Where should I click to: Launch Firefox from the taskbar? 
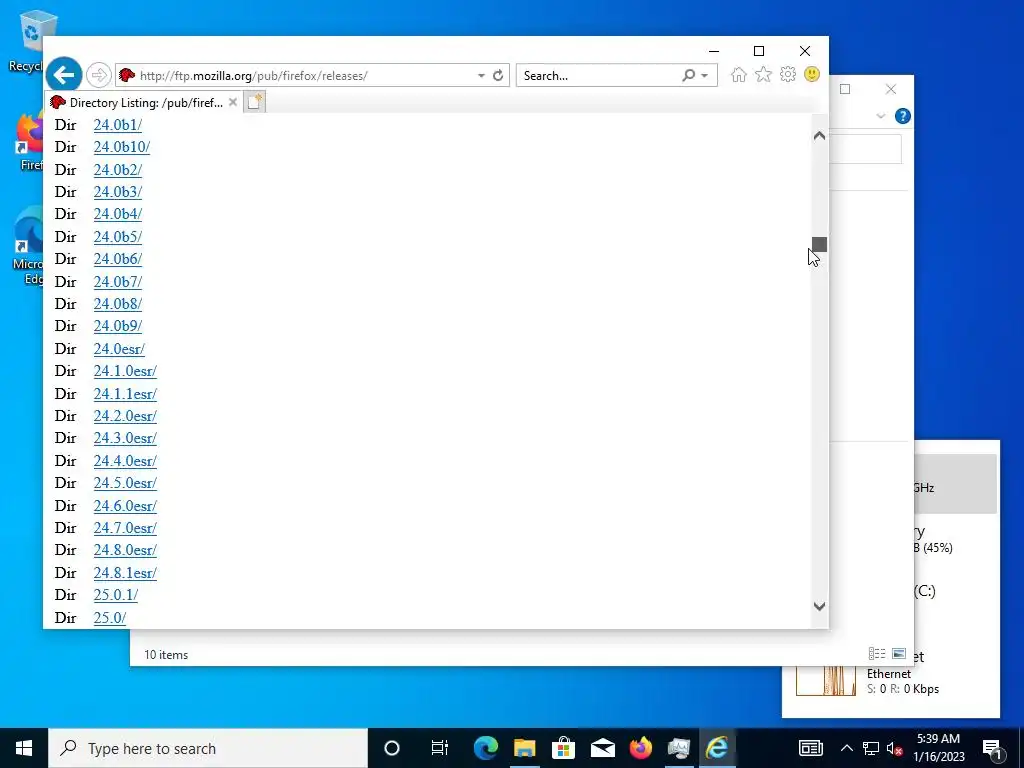click(641, 748)
